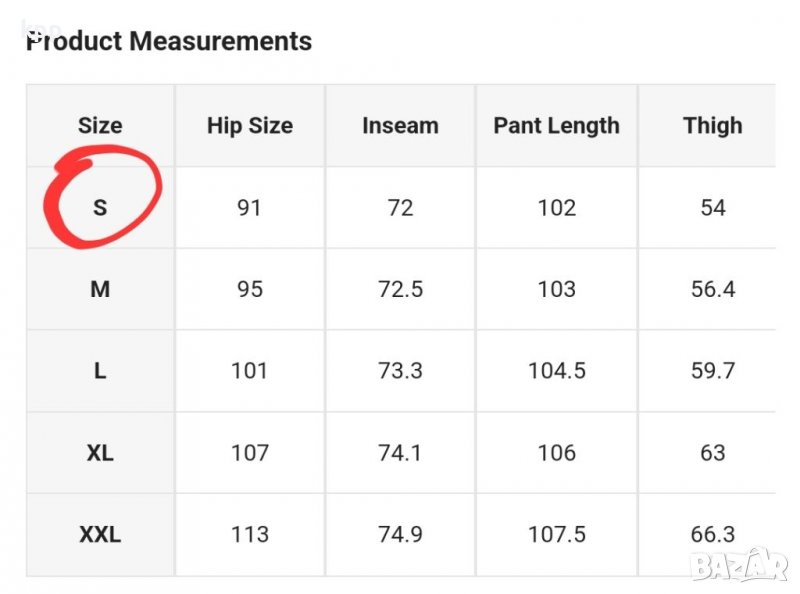
Task: Click inseam value 74.1
Action: 400,453
